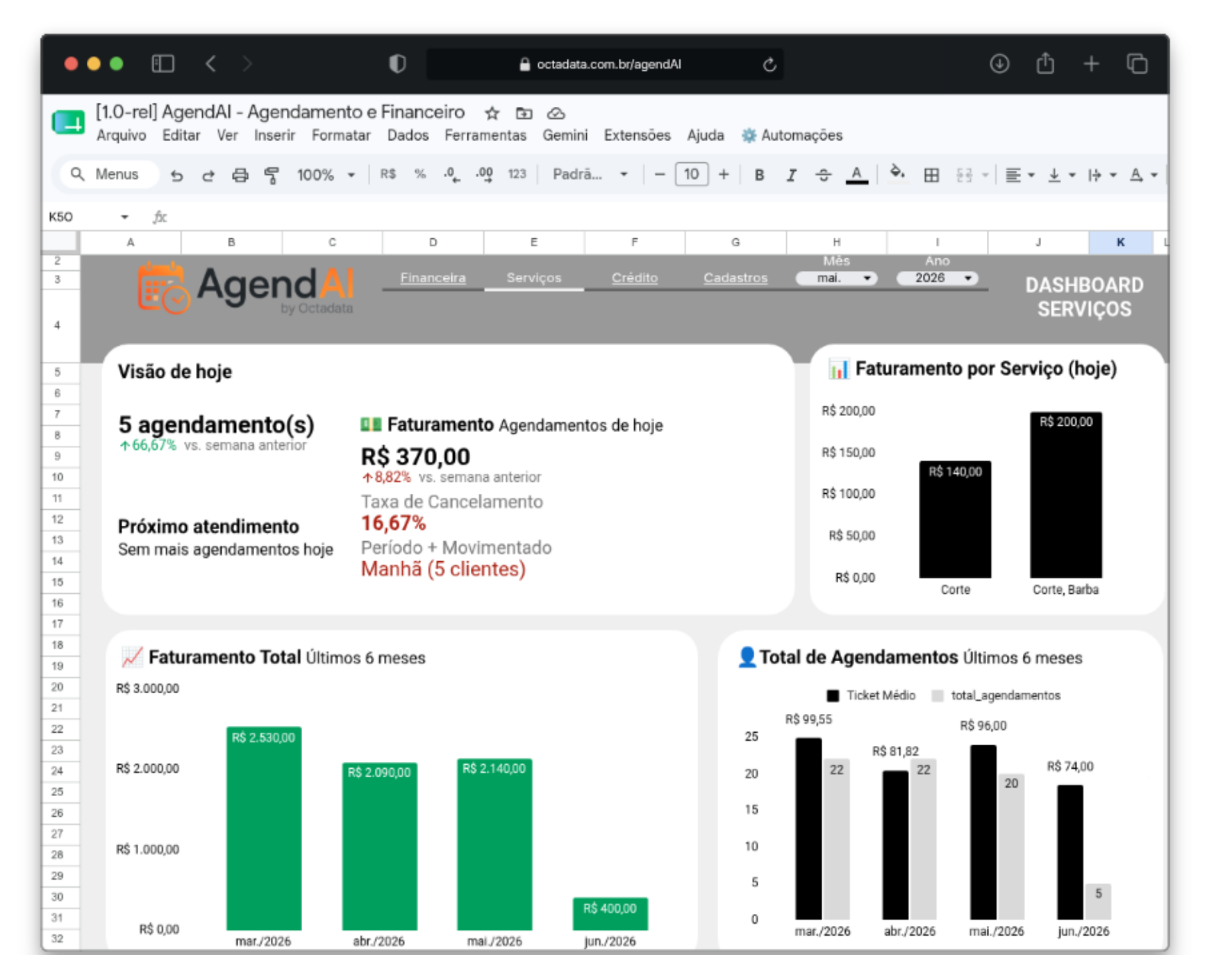The image size is (1207, 980).
Task: Open the Formatar menu
Action: 341,135
